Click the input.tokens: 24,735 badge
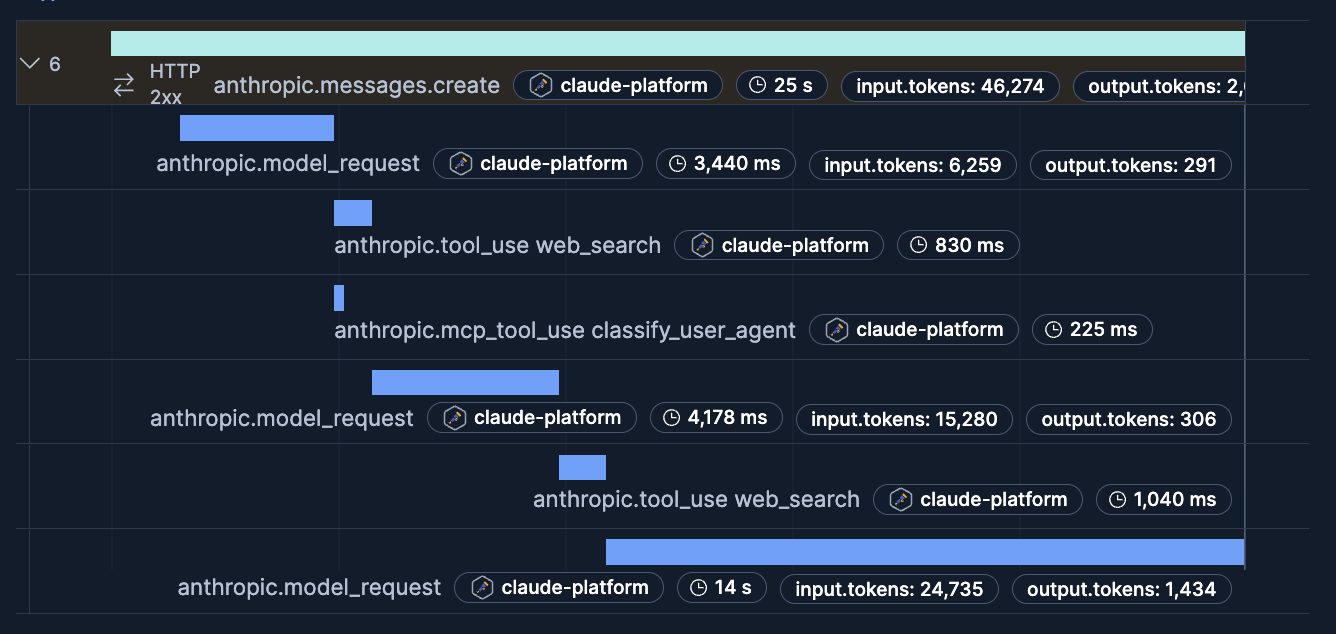The width and height of the screenshot is (1336, 634). (x=889, y=589)
